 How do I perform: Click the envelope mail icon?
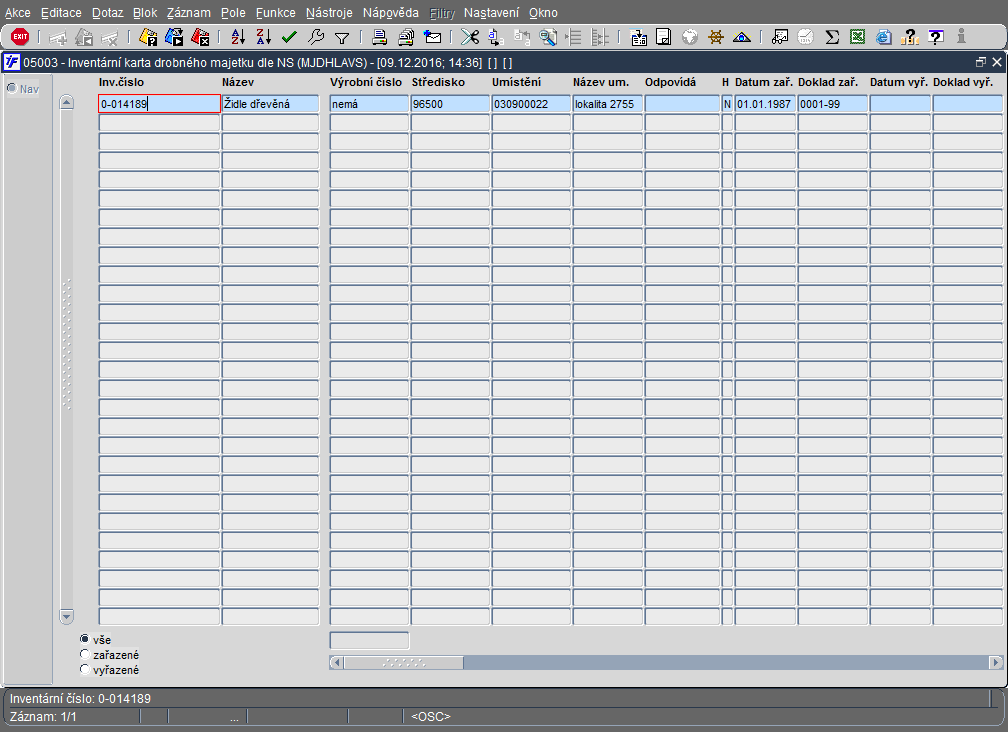[433, 37]
